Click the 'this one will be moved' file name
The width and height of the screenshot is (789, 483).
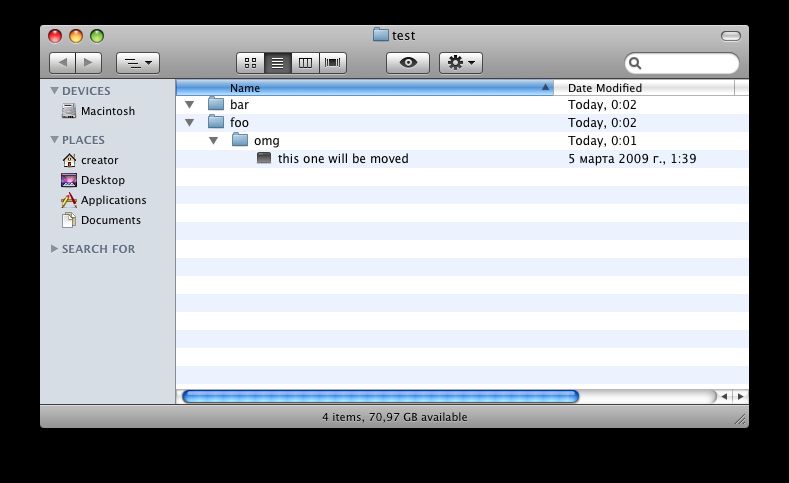click(343, 158)
